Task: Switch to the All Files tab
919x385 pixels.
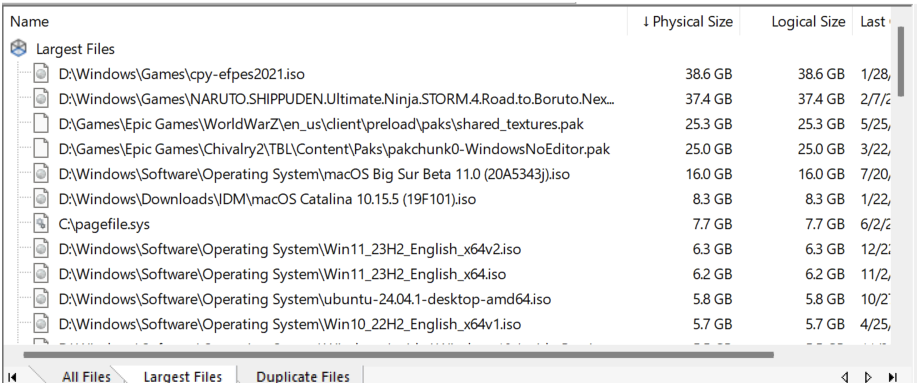Action: [86, 376]
